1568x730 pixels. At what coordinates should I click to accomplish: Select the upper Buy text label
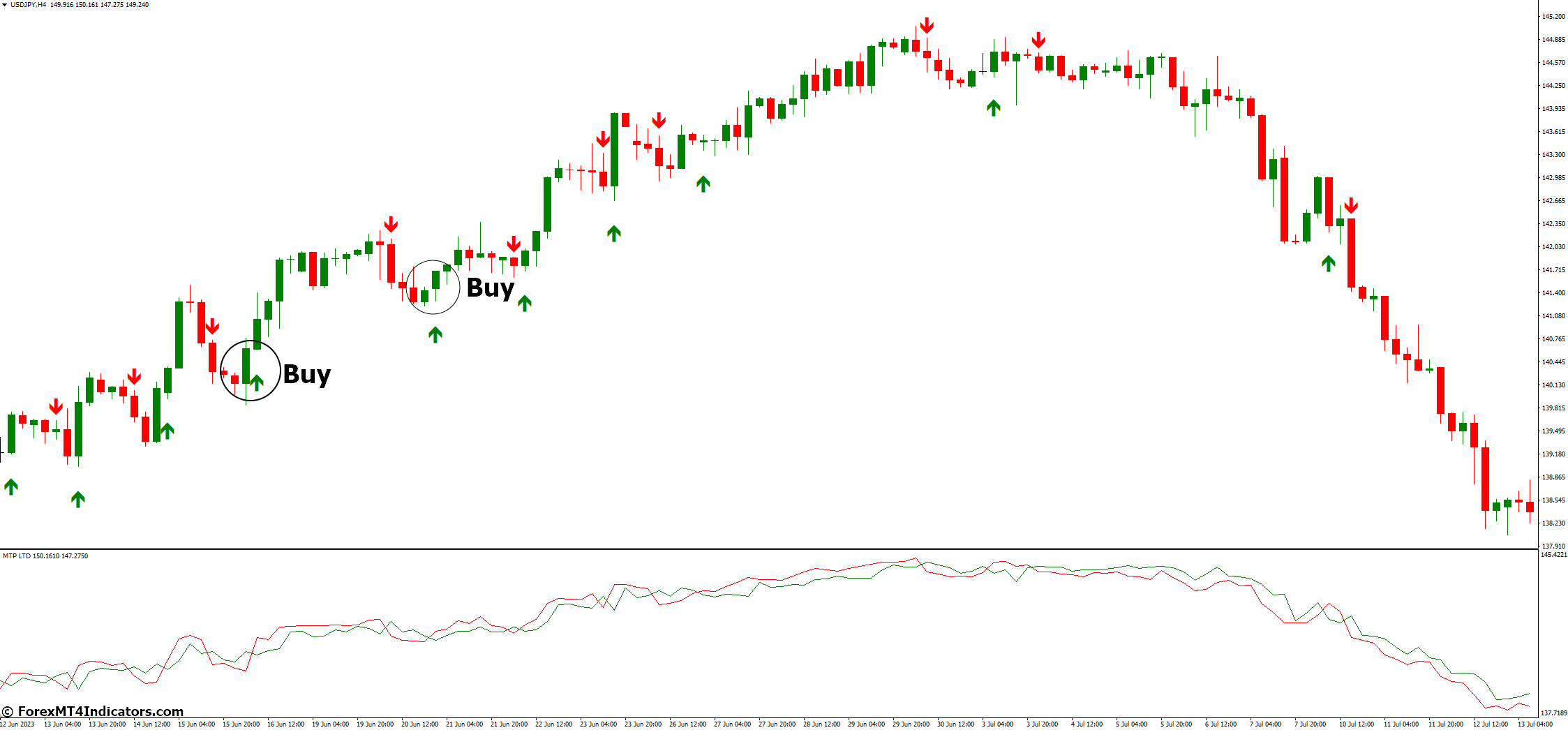point(490,288)
